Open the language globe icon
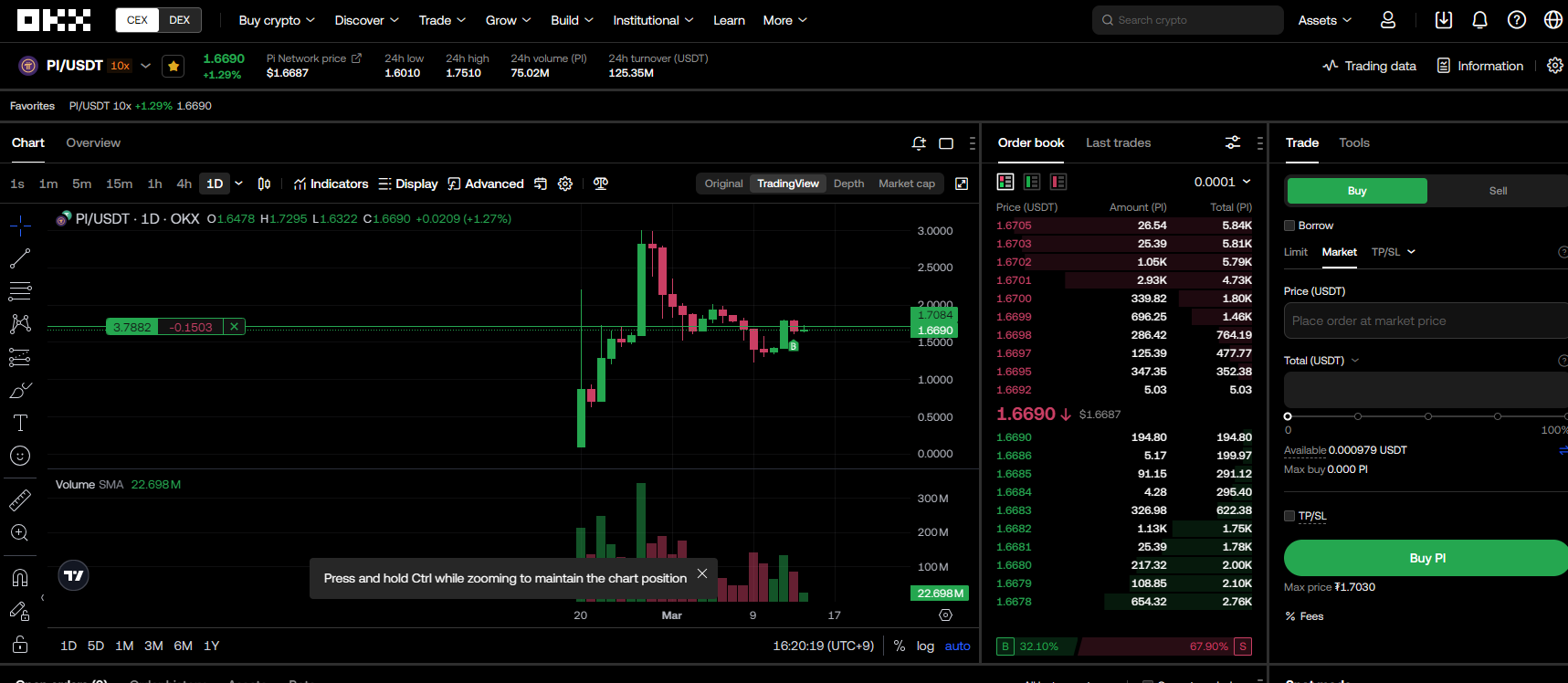 click(x=1553, y=20)
